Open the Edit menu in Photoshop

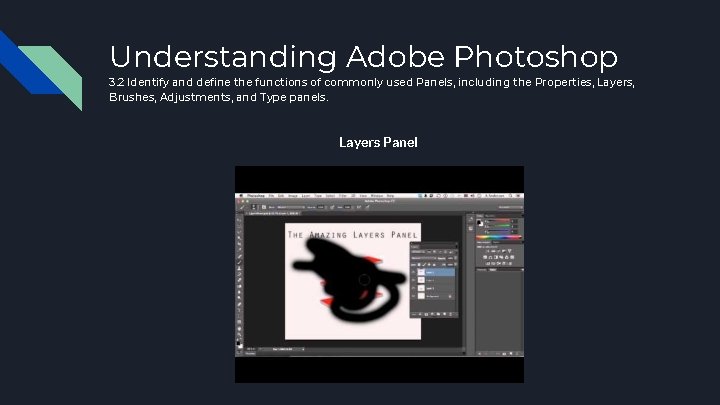[281, 196]
